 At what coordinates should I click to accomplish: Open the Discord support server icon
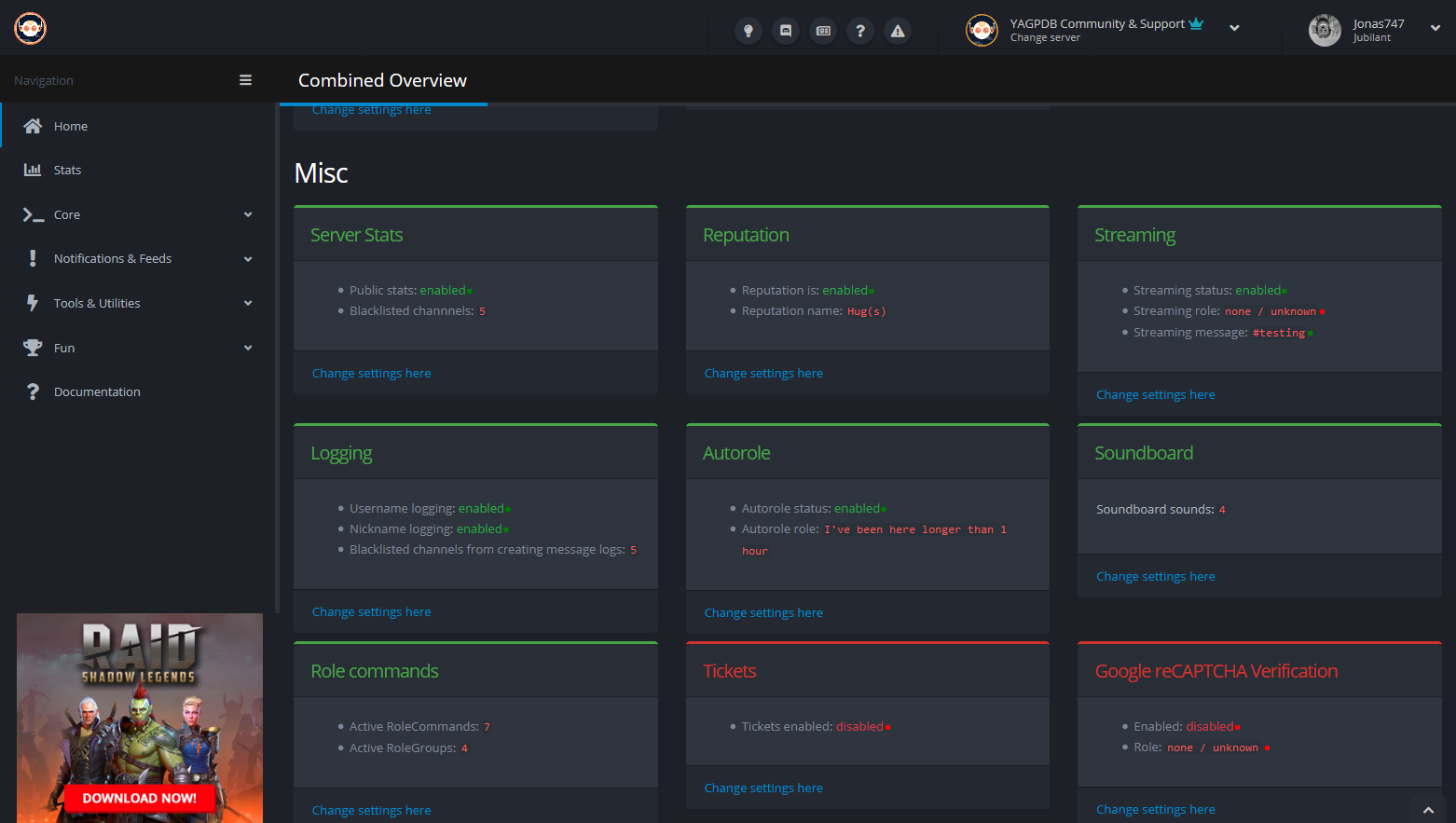click(x=786, y=31)
